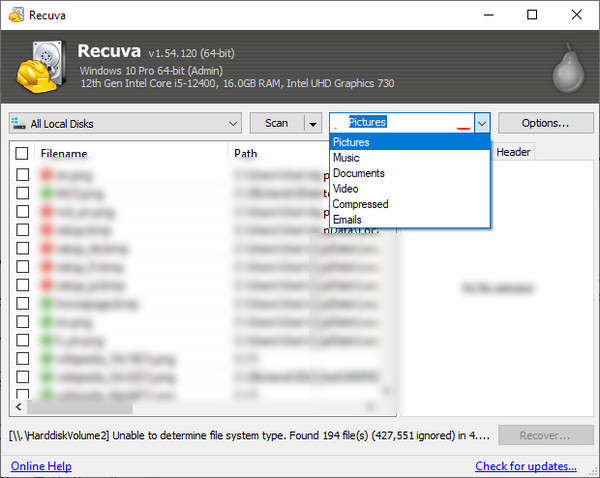The height and width of the screenshot is (478, 600).
Task: Choose Pictures from the filter list
Action: click(410, 142)
